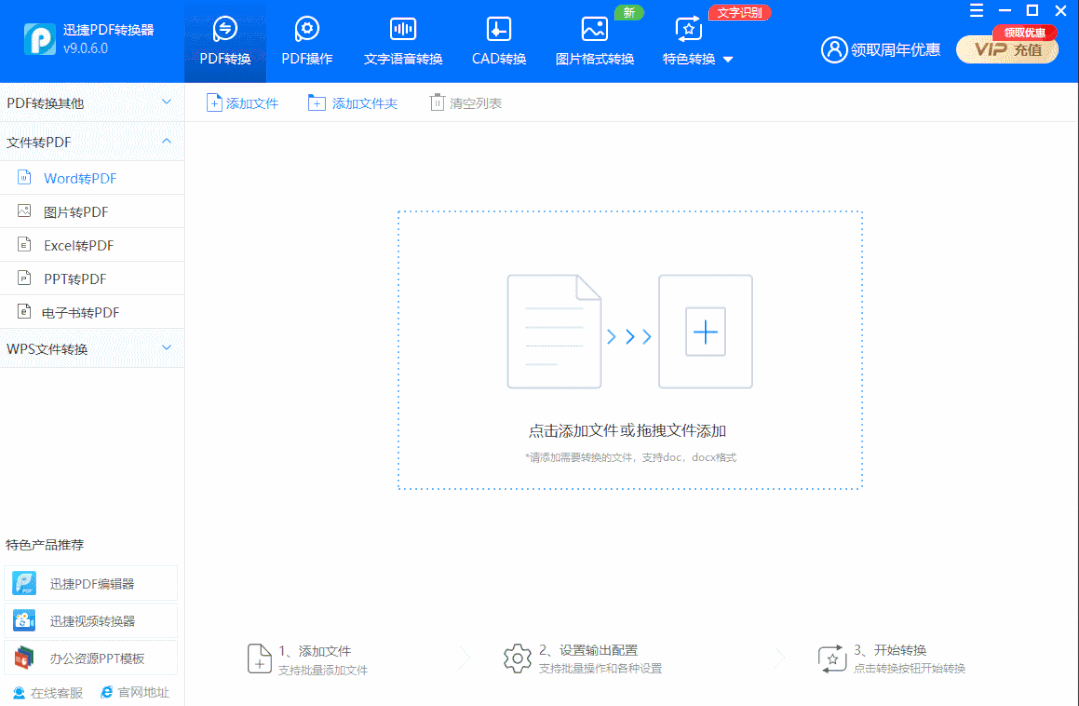The height and width of the screenshot is (706, 1079).
Task: Expand the PDF转换其他 section
Action: point(92,103)
